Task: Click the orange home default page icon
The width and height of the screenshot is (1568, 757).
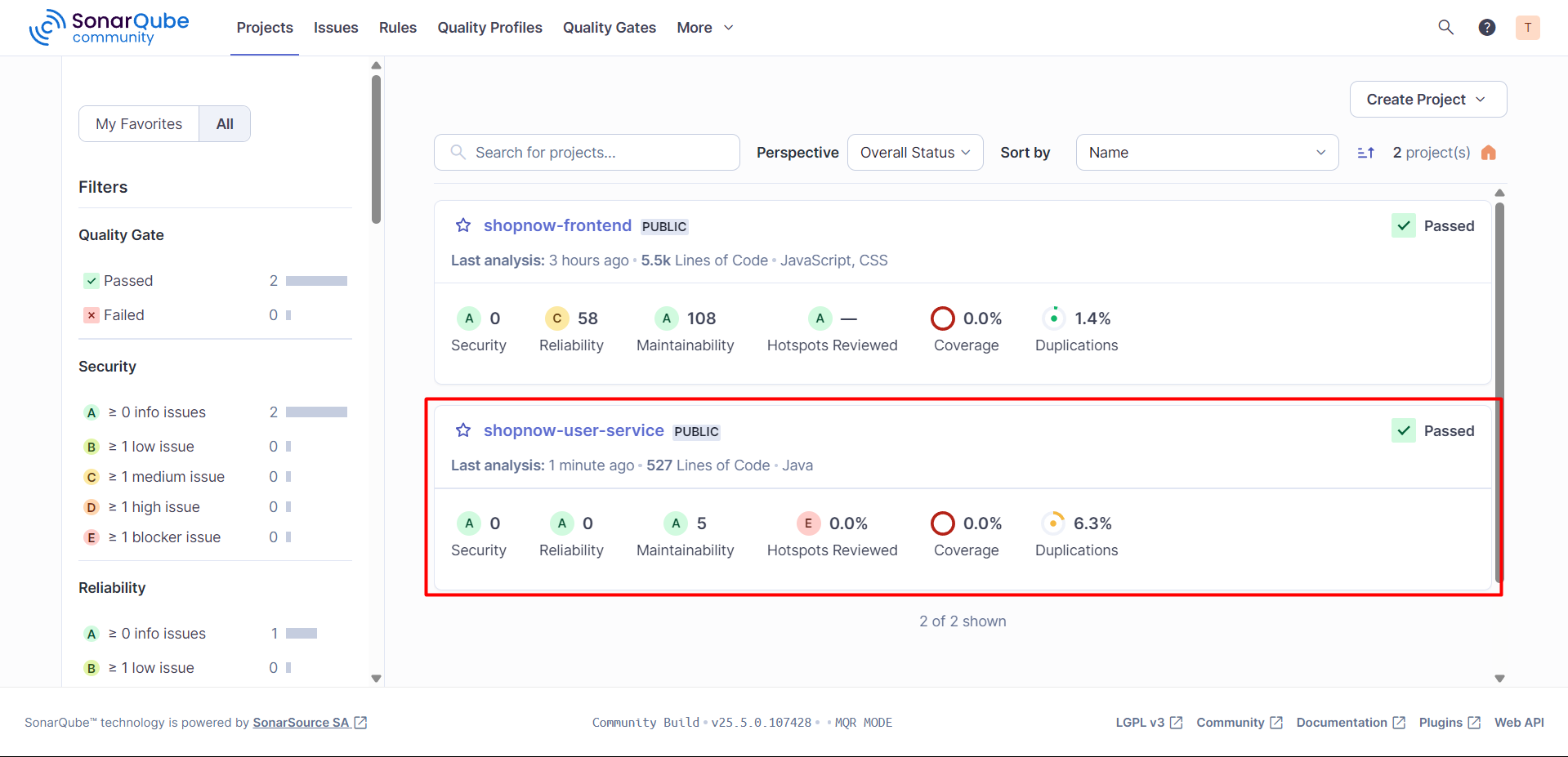Action: (x=1488, y=153)
